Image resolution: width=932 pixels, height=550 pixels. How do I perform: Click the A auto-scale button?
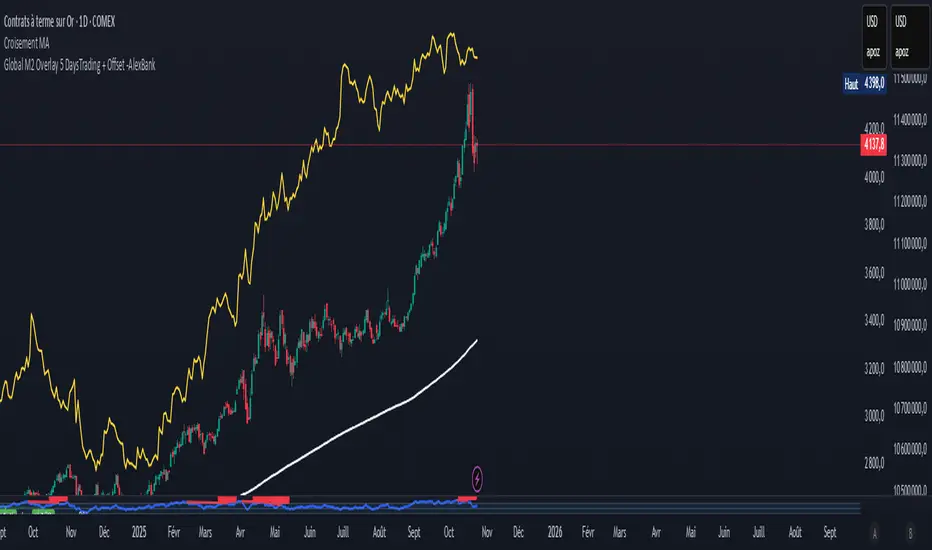(874, 533)
